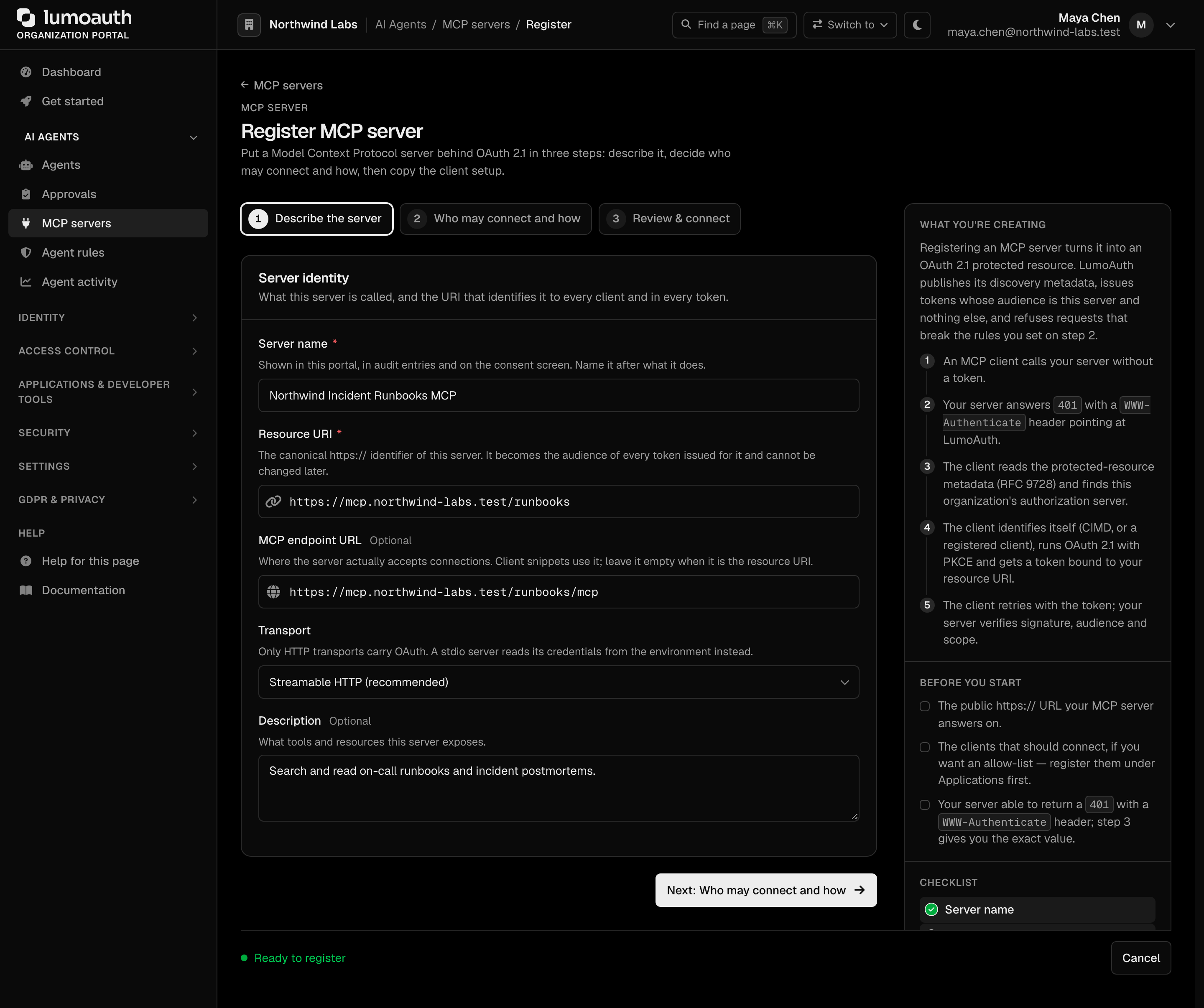Click the Cancel button

[1140, 957]
